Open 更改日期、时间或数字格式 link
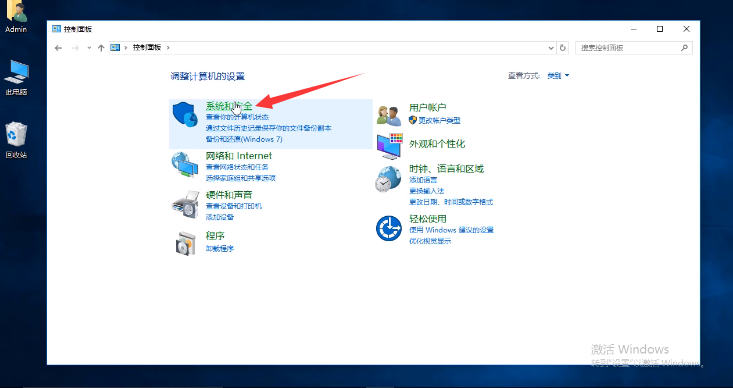The image size is (733, 388). pos(451,202)
